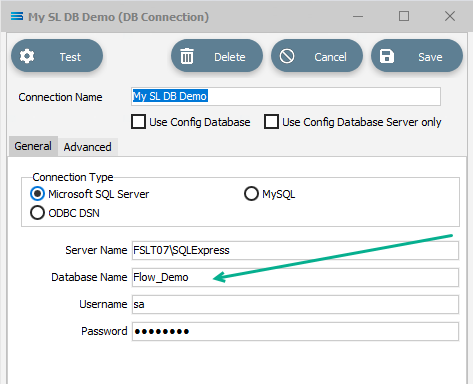Switch to the Advanced tab

click(88, 147)
